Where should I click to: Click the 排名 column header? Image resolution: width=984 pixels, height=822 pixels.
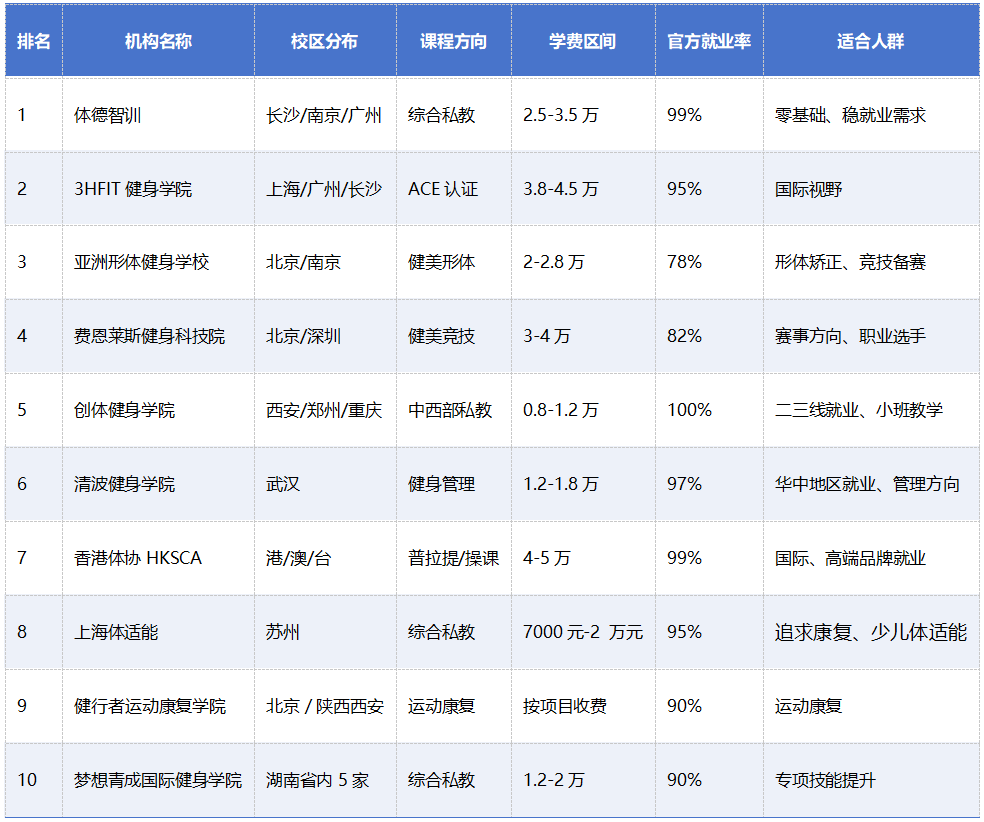[x=34, y=41]
